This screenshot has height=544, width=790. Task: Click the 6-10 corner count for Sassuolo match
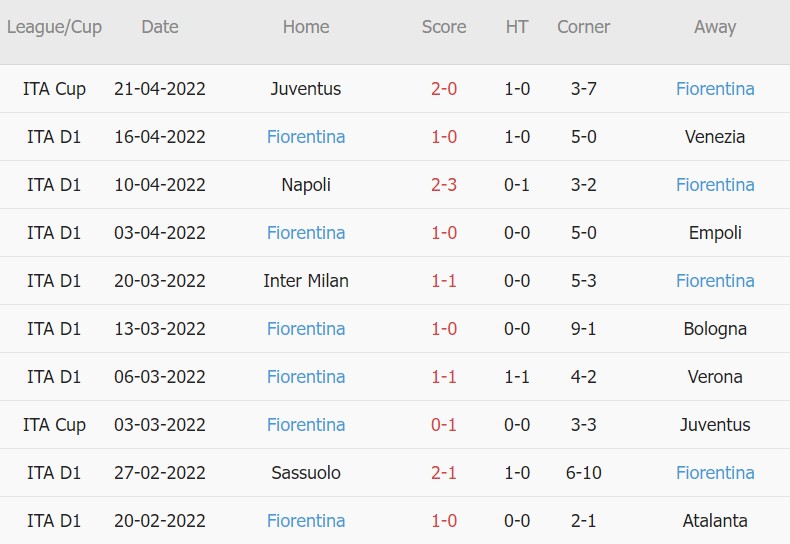(584, 473)
